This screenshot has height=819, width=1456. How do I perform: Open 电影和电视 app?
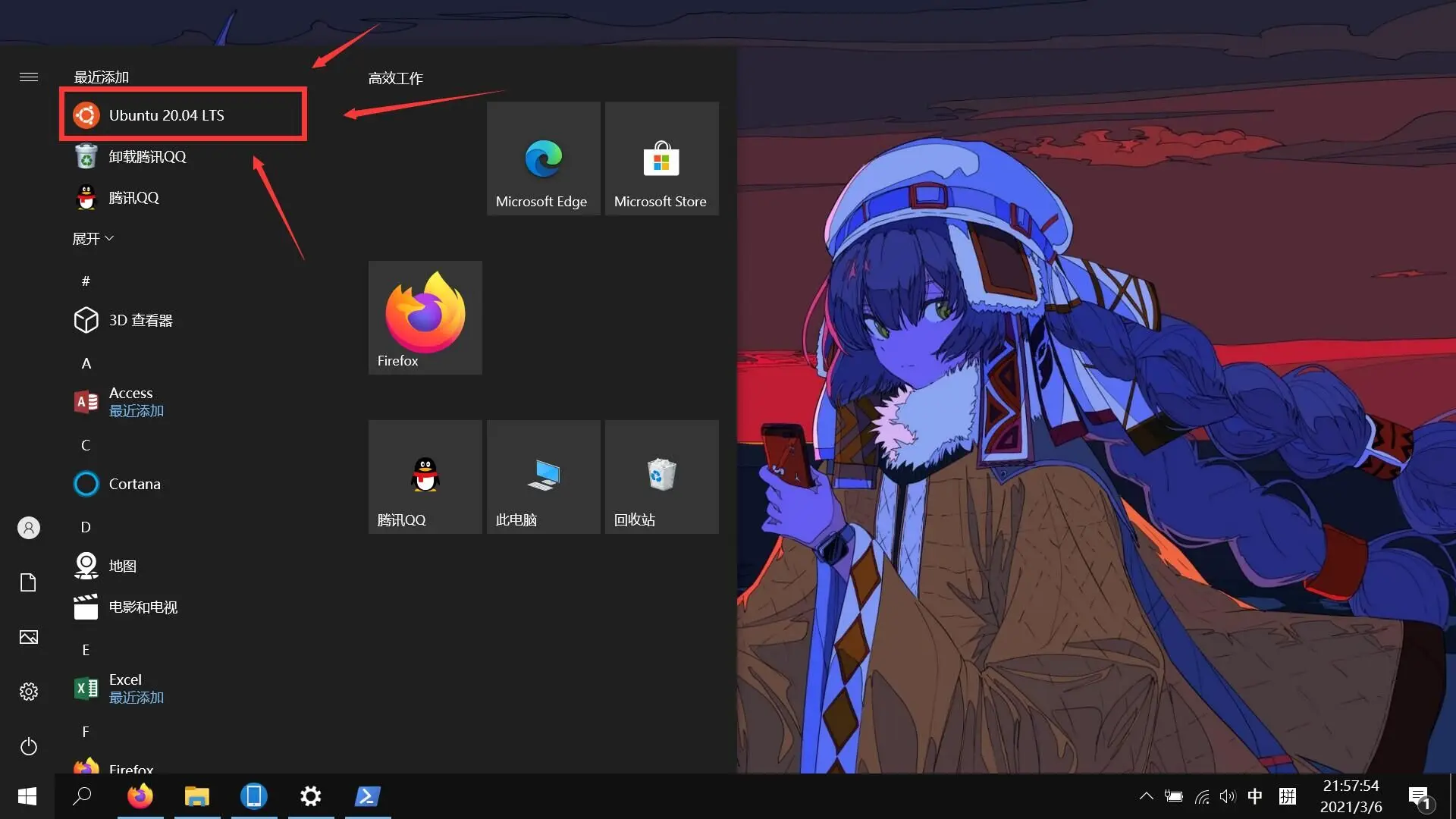tap(183, 607)
